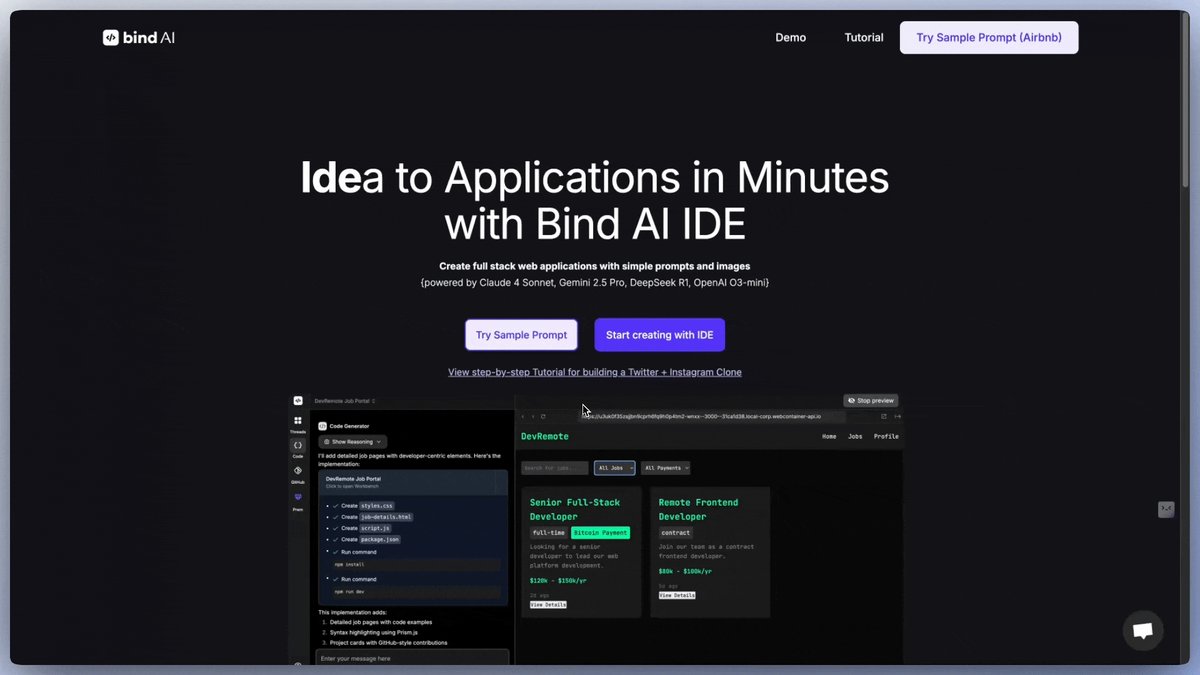
Task: Open the GitHub icon in IDE sidebar
Action: (x=298, y=473)
